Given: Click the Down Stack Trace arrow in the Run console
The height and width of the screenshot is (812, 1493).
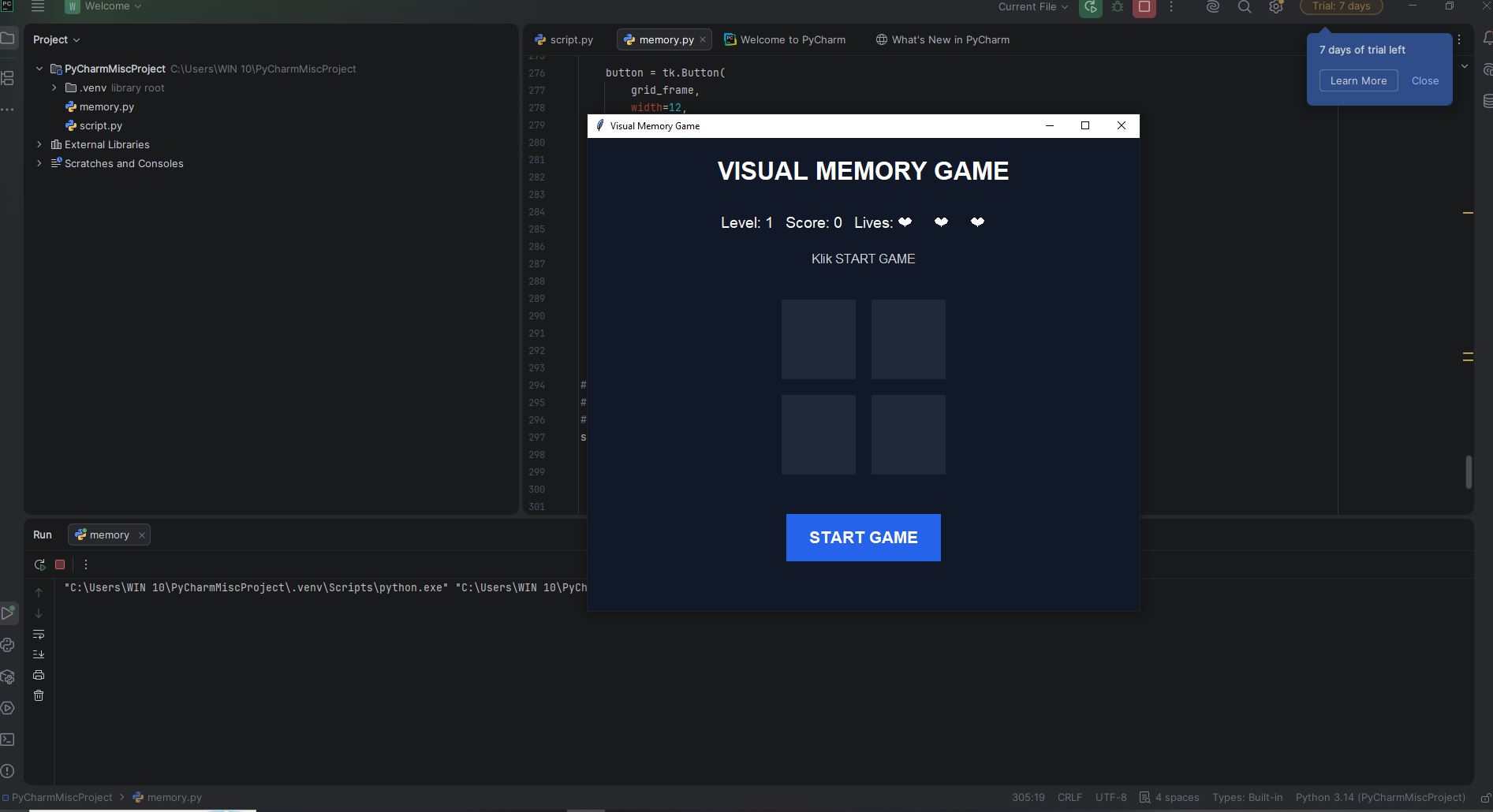Looking at the screenshot, I should point(39,613).
